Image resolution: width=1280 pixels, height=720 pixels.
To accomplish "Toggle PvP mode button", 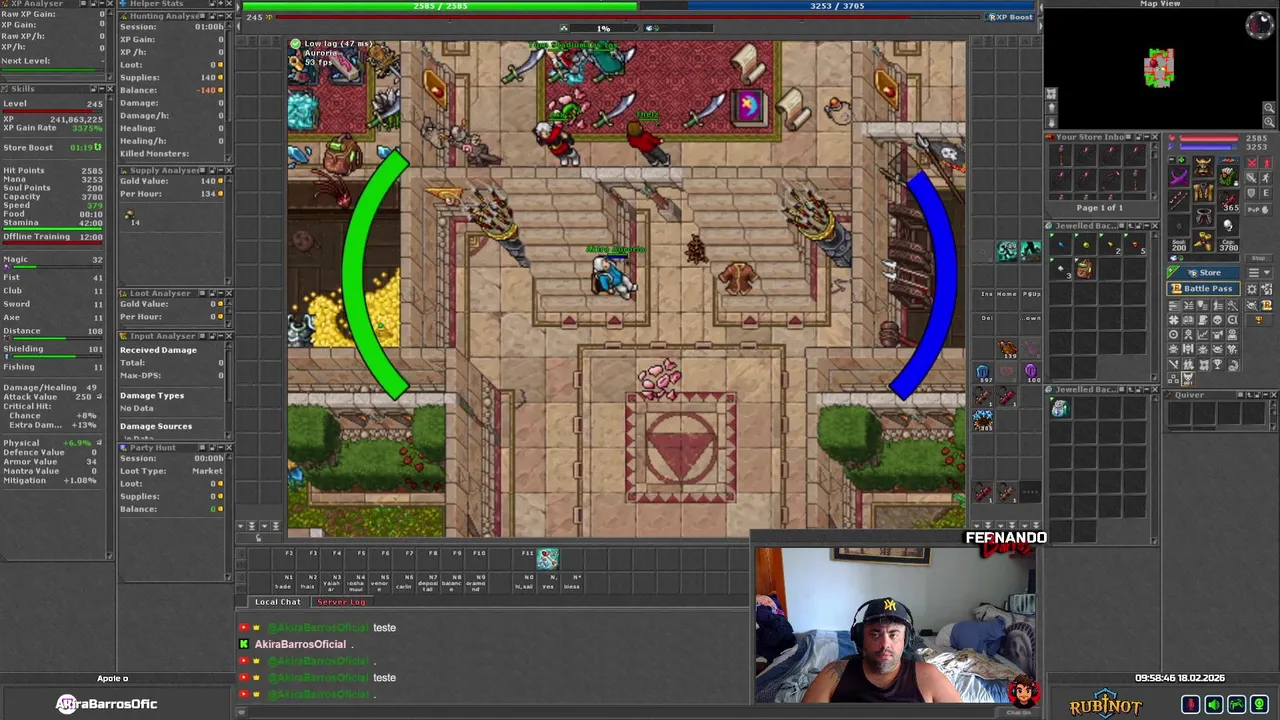I will click(1258, 209).
